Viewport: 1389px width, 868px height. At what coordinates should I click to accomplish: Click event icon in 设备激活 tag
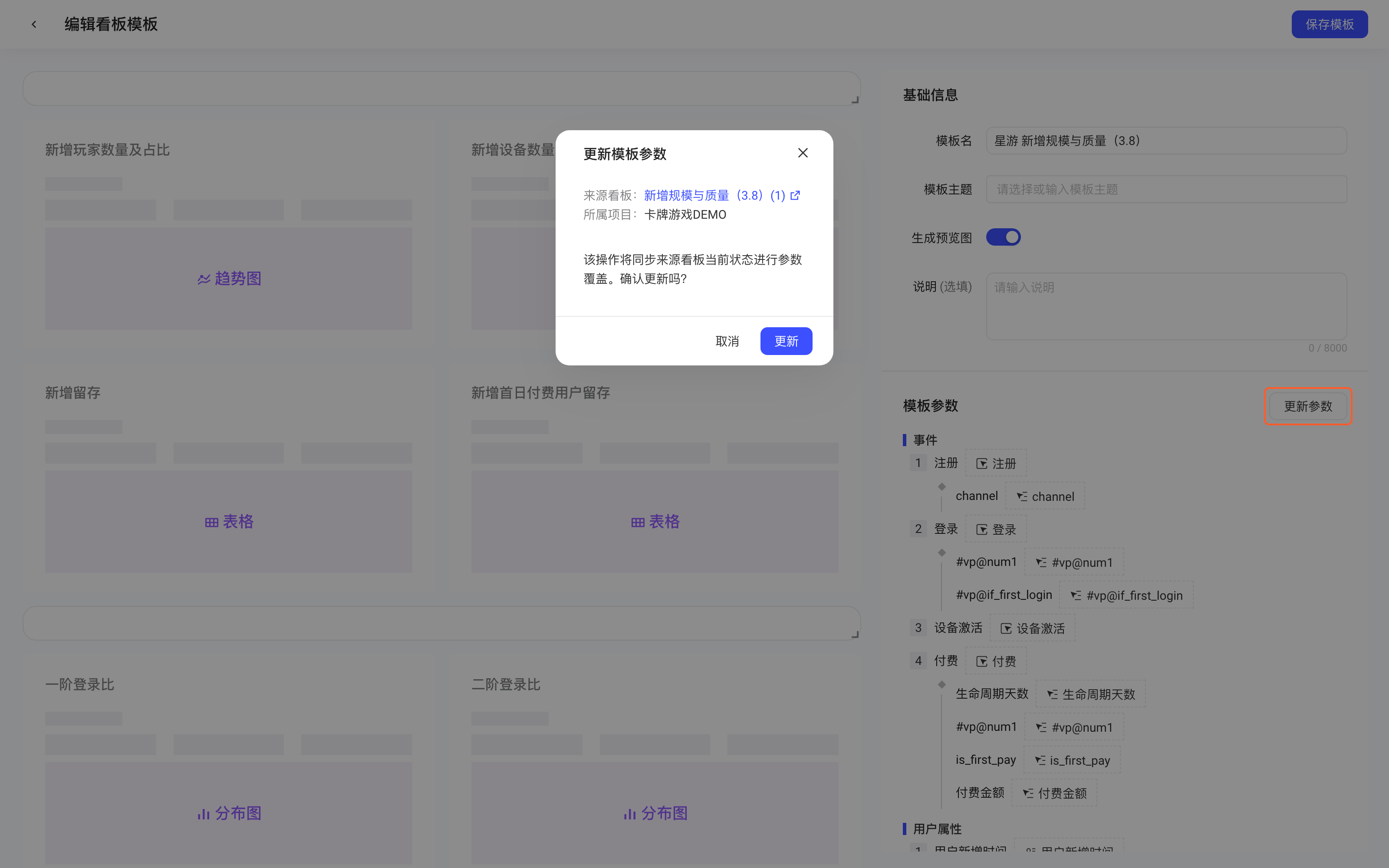coord(1006,628)
